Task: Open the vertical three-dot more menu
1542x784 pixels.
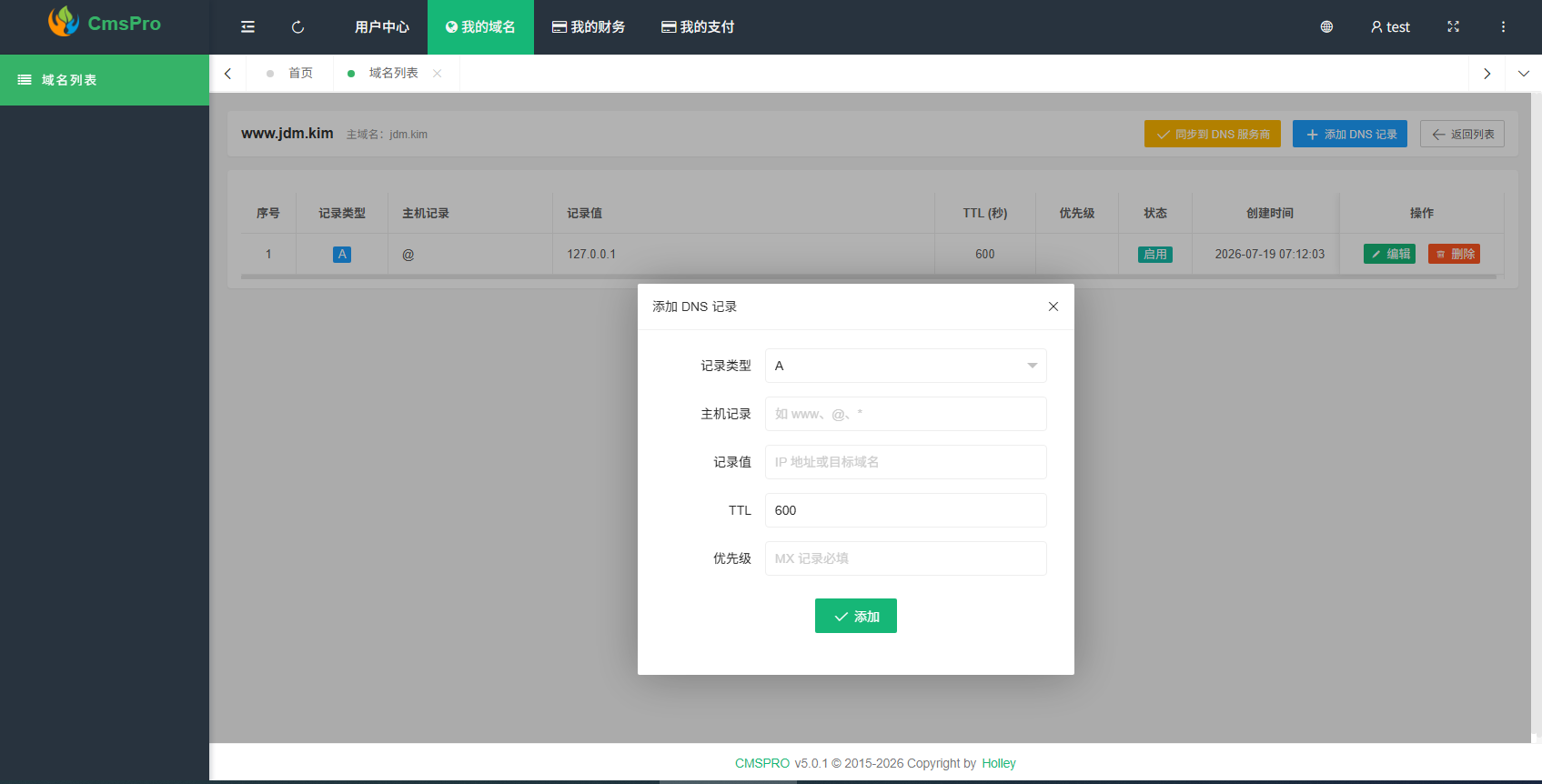Action: click(1503, 27)
